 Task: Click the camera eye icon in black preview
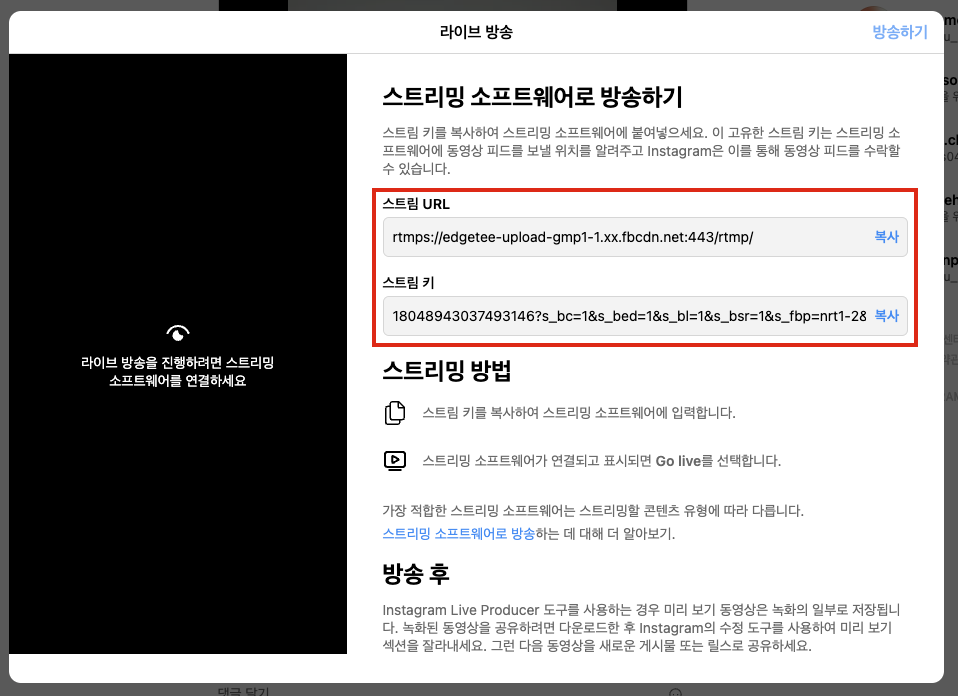[178, 333]
